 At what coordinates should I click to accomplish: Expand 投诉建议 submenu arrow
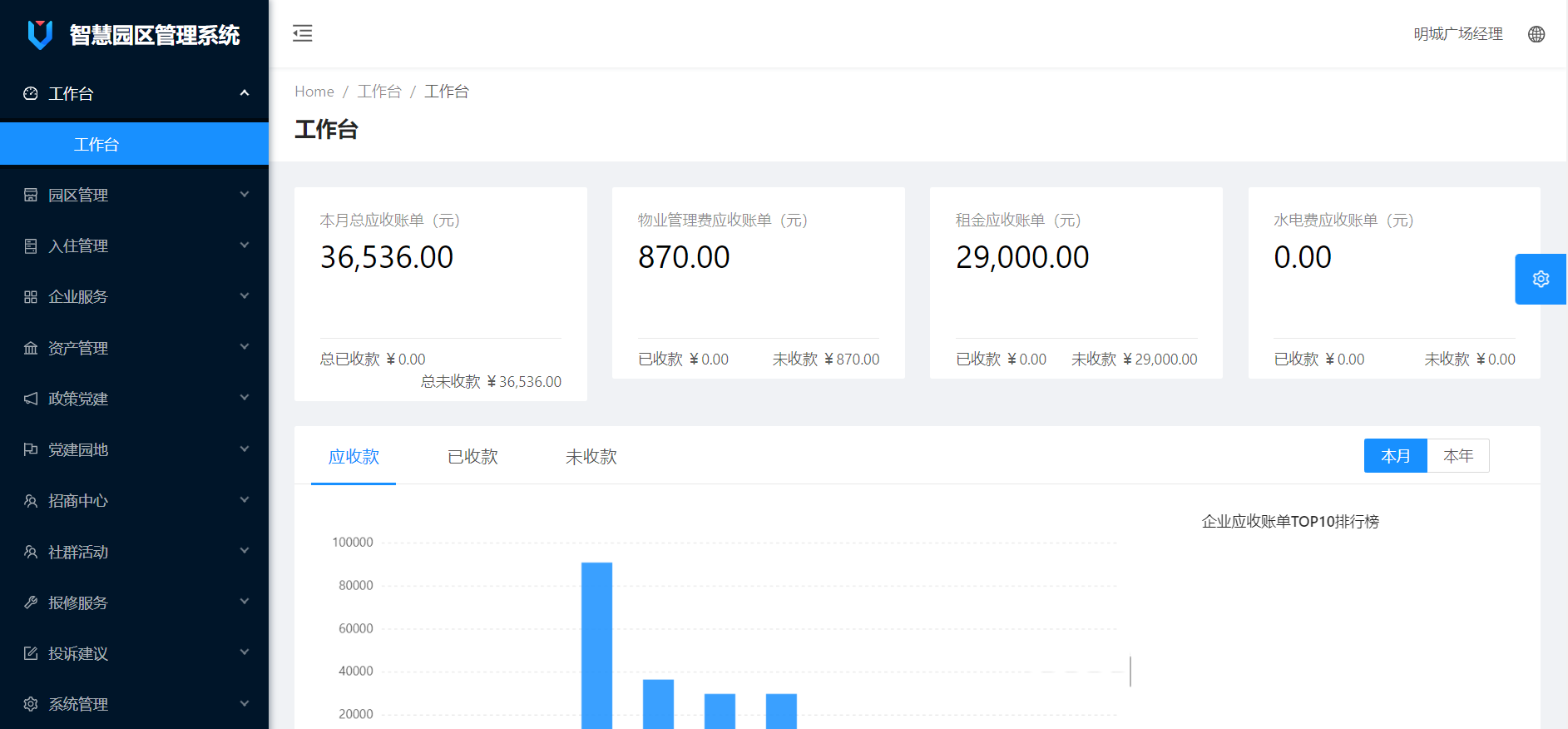coord(245,652)
